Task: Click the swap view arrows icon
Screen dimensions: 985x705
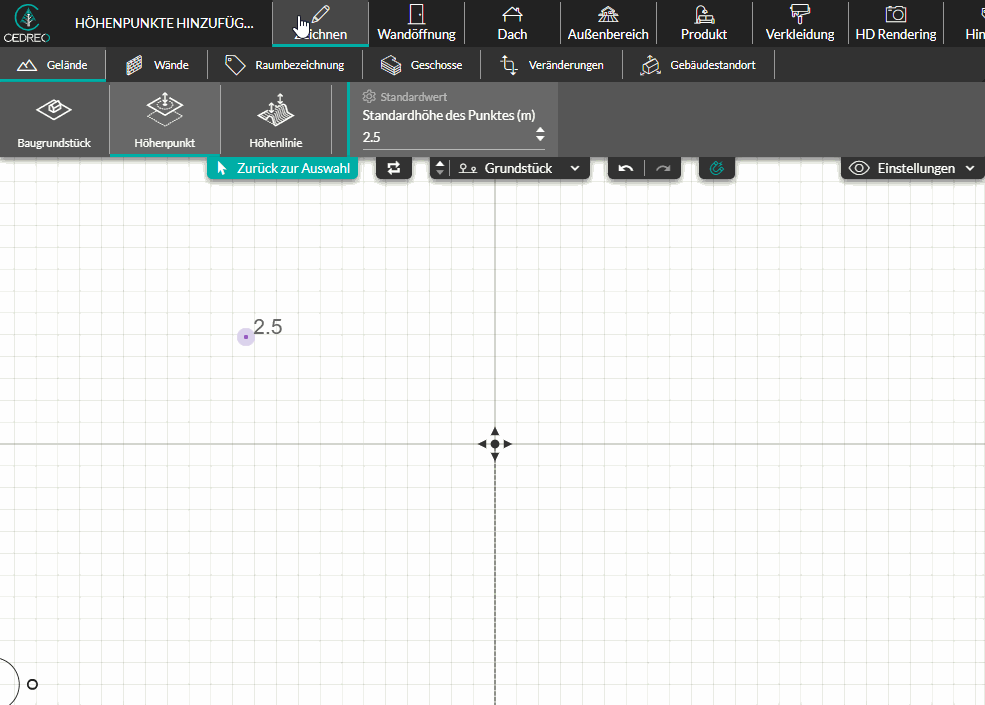Action: tap(394, 168)
